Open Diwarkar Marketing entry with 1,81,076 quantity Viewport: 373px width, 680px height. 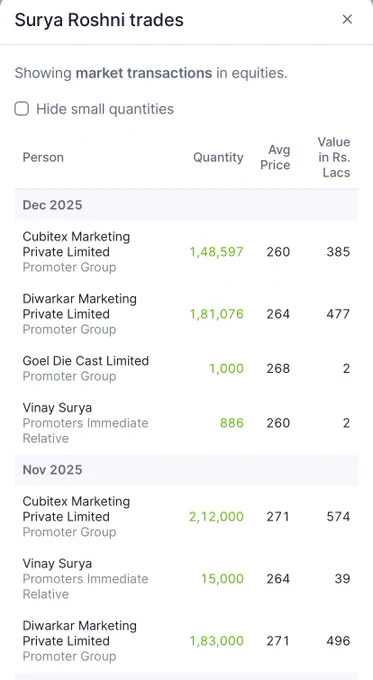point(186,314)
